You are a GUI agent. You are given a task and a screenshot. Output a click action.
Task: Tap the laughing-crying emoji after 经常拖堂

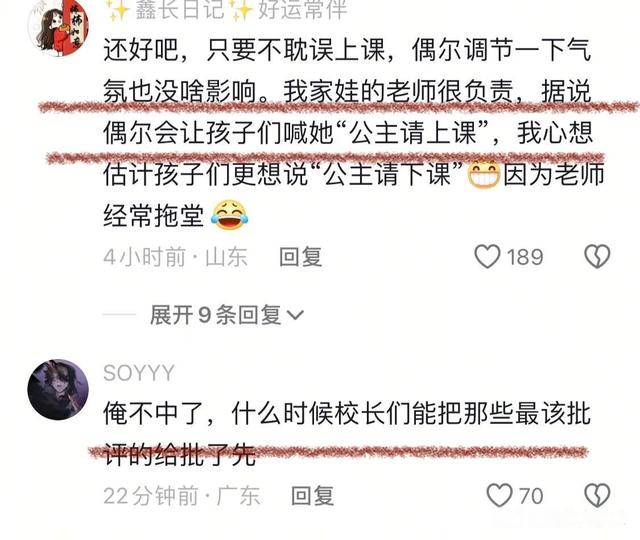coord(229,215)
